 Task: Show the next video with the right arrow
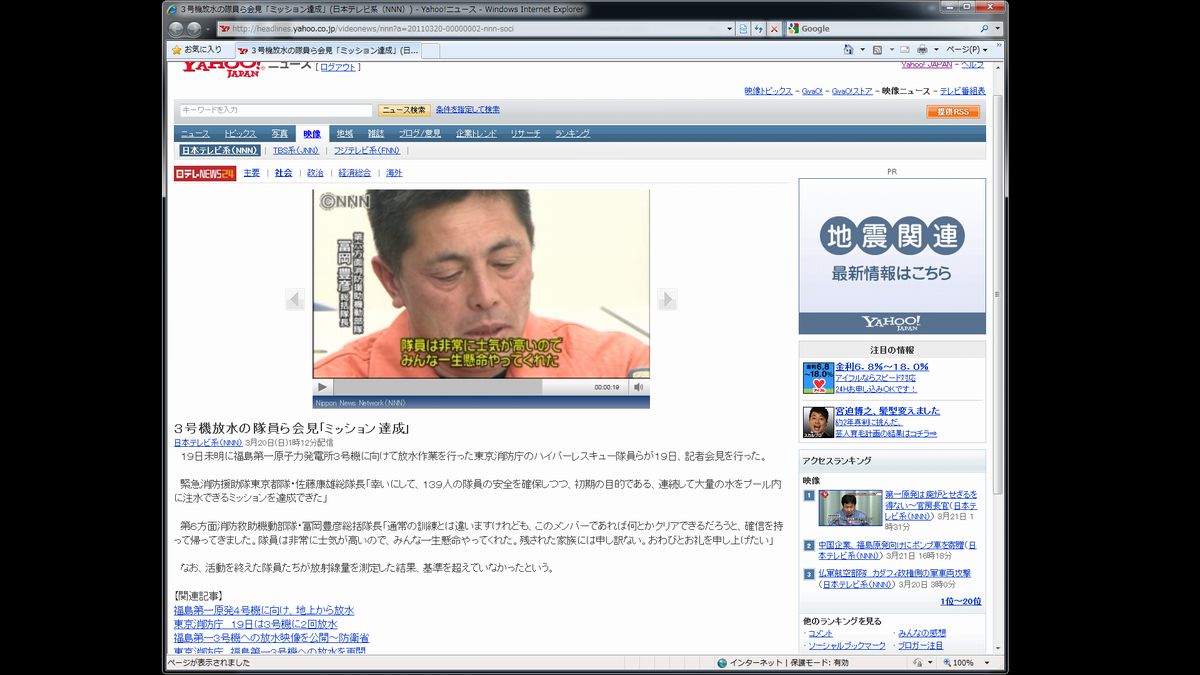click(x=667, y=299)
